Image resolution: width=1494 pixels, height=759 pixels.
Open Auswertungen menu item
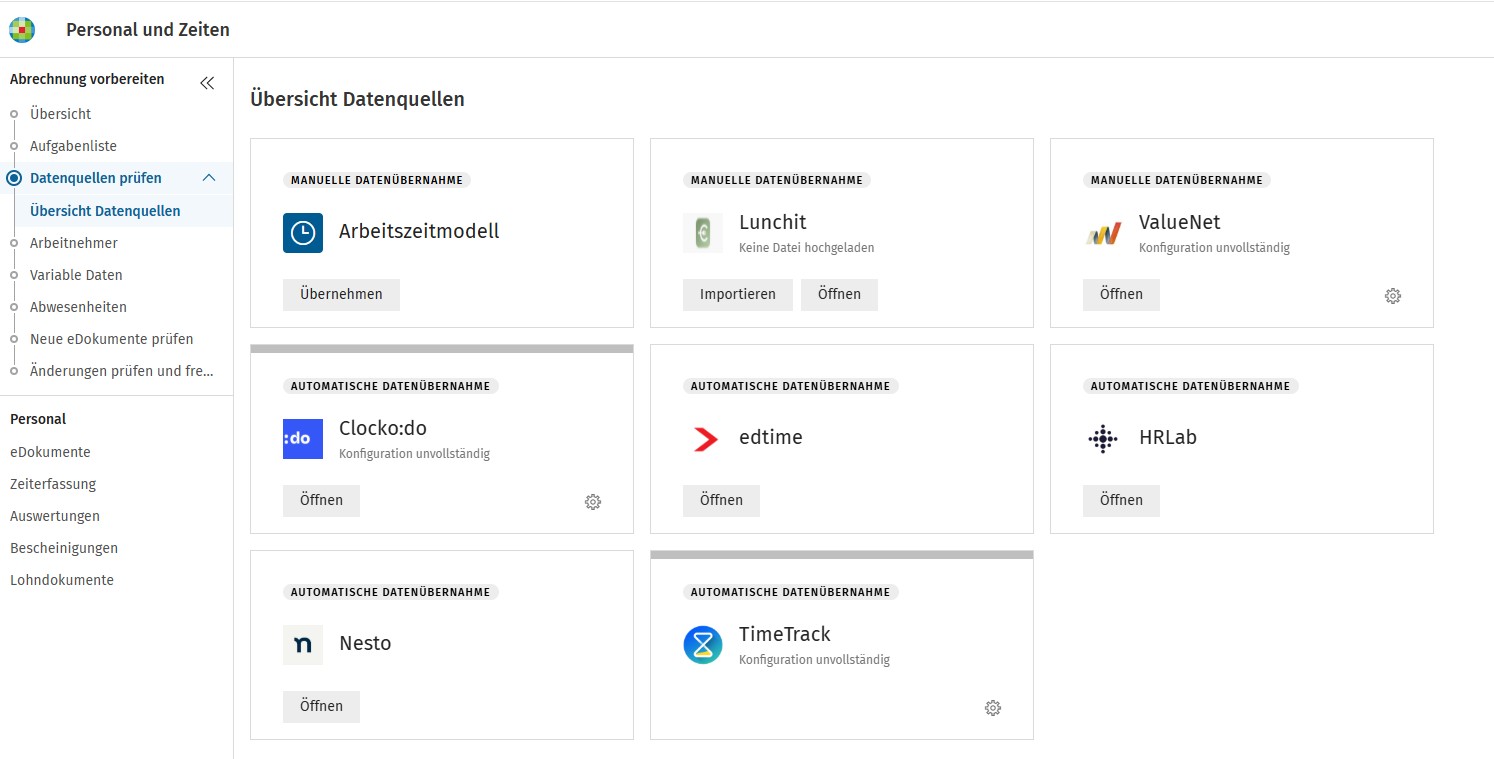point(55,516)
